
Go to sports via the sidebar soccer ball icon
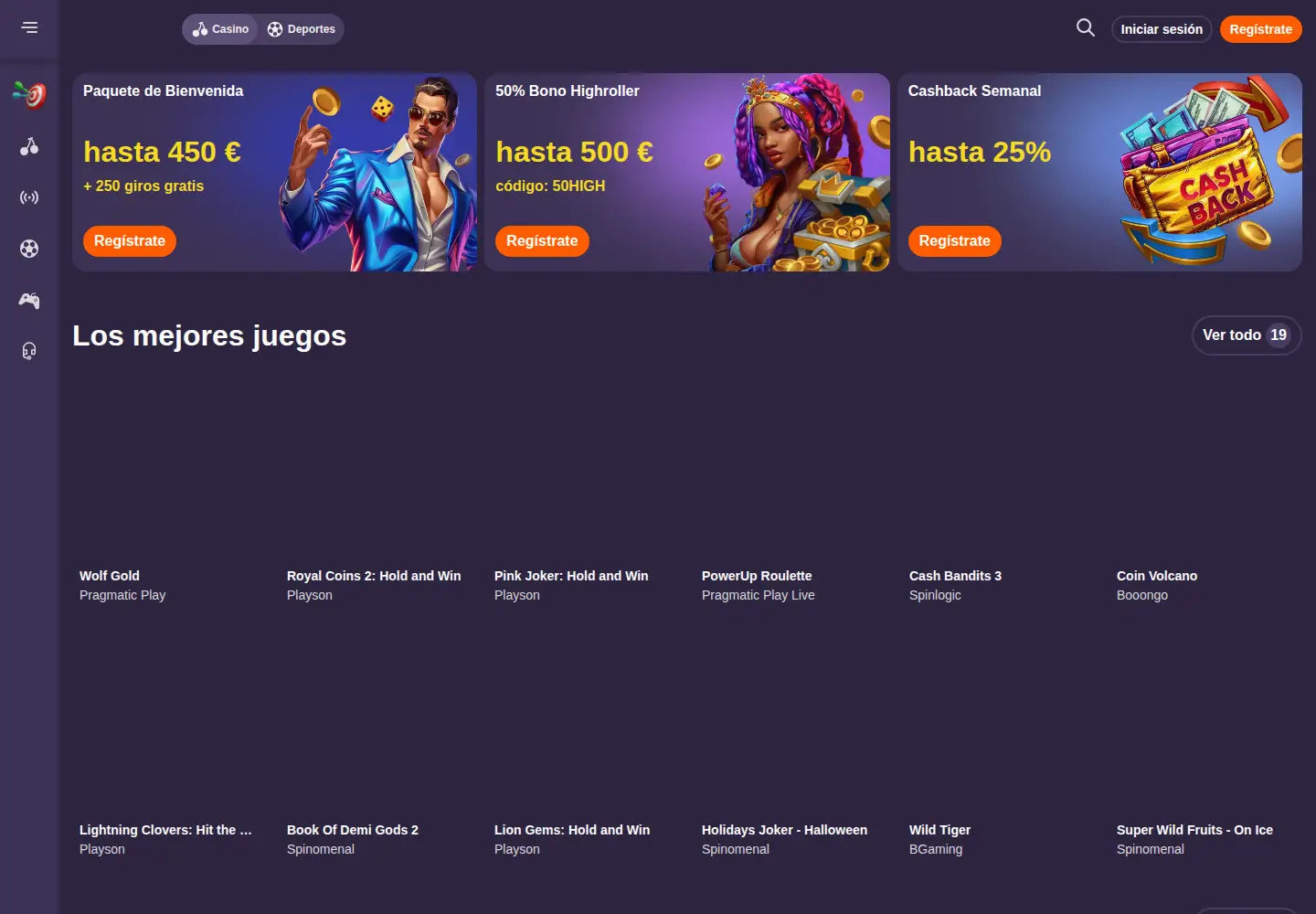tap(29, 249)
